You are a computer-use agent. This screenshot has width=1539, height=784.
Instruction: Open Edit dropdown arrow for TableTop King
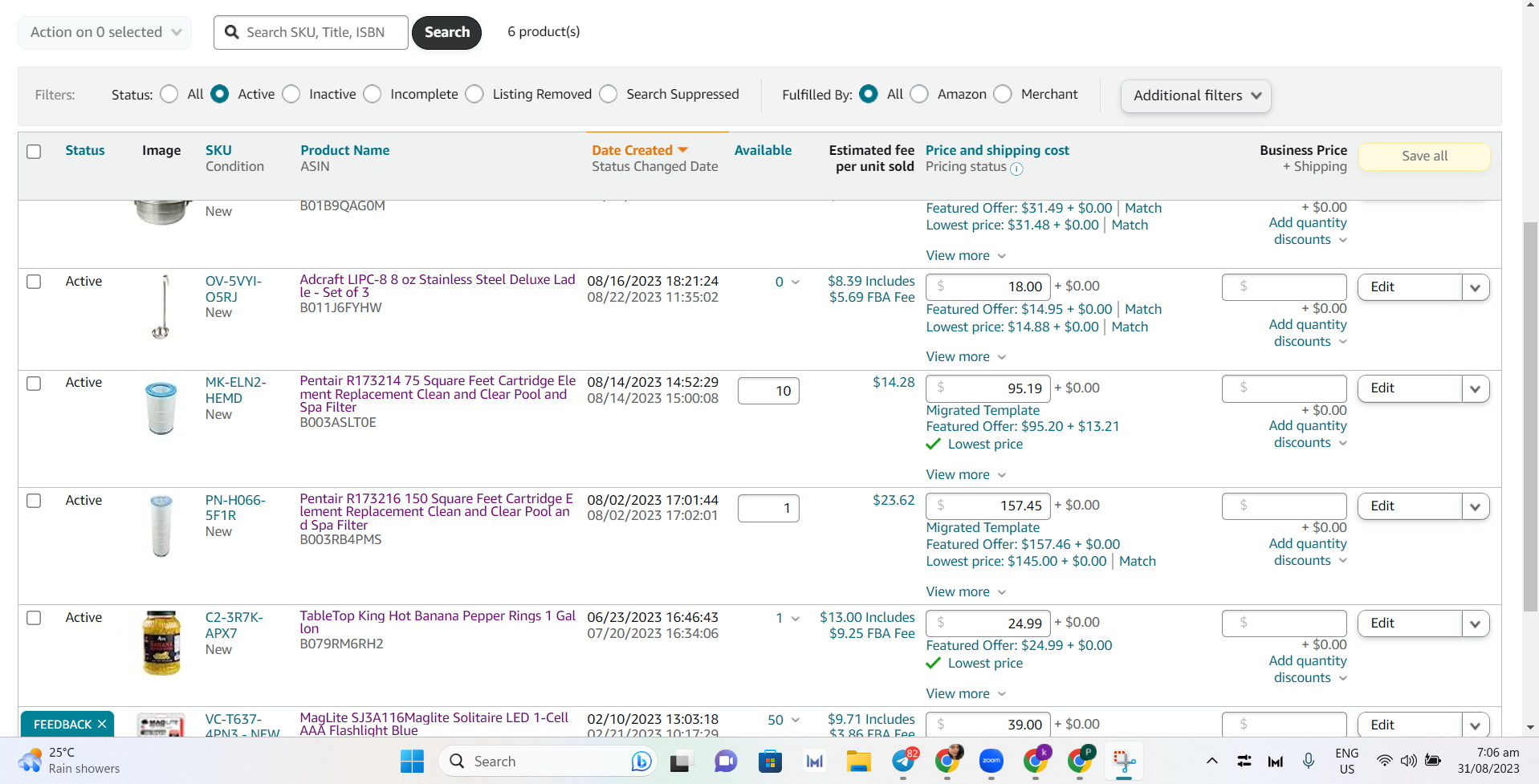tap(1476, 624)
